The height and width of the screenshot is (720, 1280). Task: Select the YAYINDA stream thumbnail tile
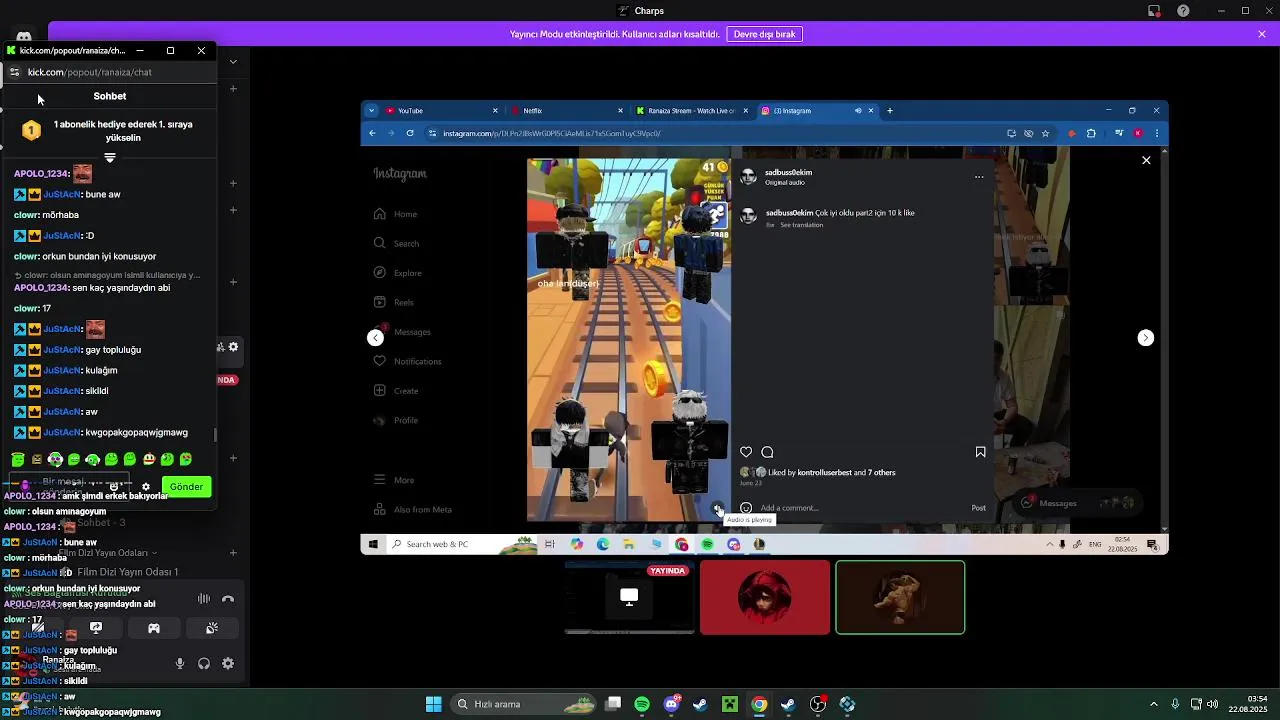[x=629, y=597]
